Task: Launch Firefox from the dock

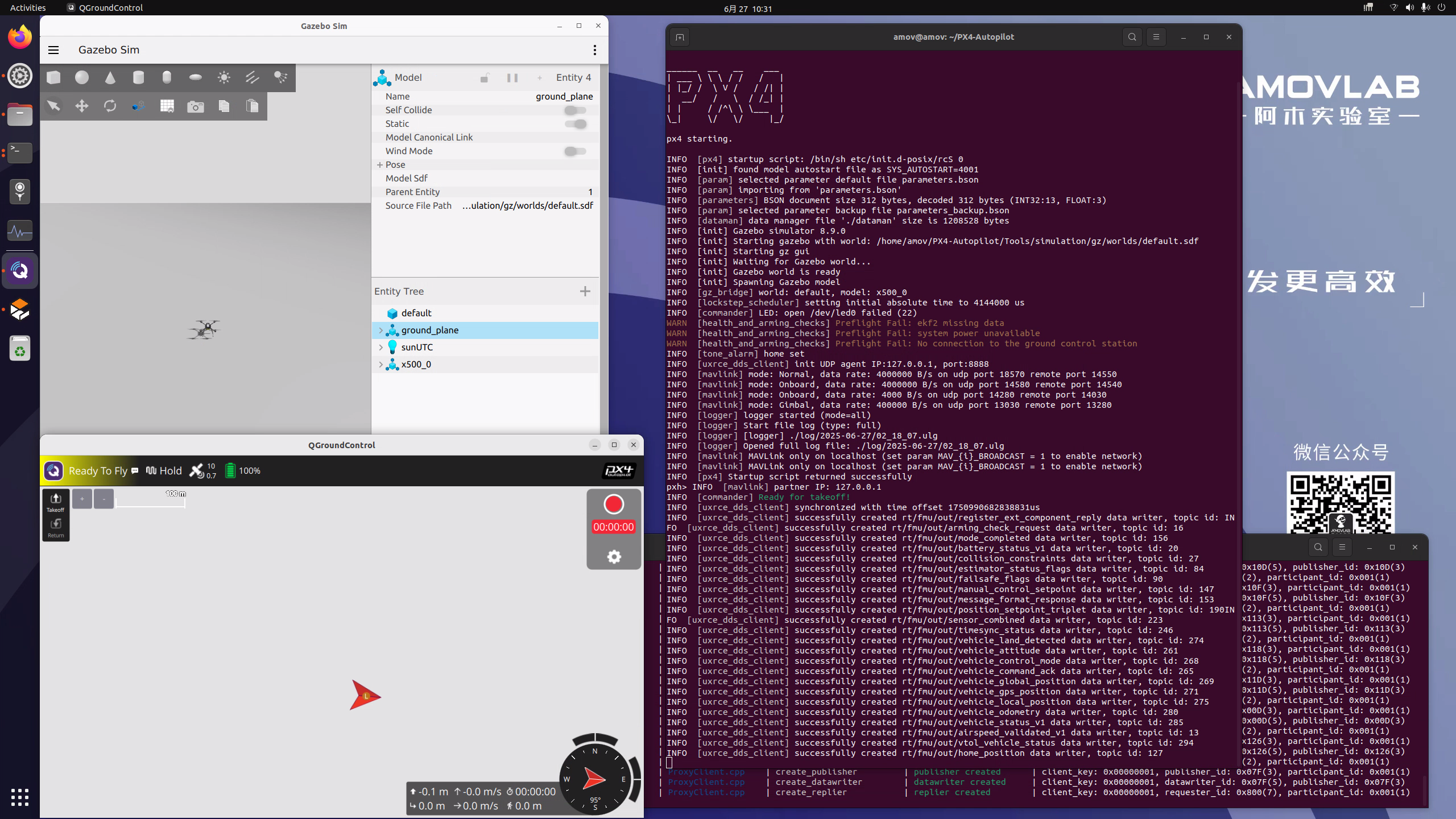Action: click(20, 37)
